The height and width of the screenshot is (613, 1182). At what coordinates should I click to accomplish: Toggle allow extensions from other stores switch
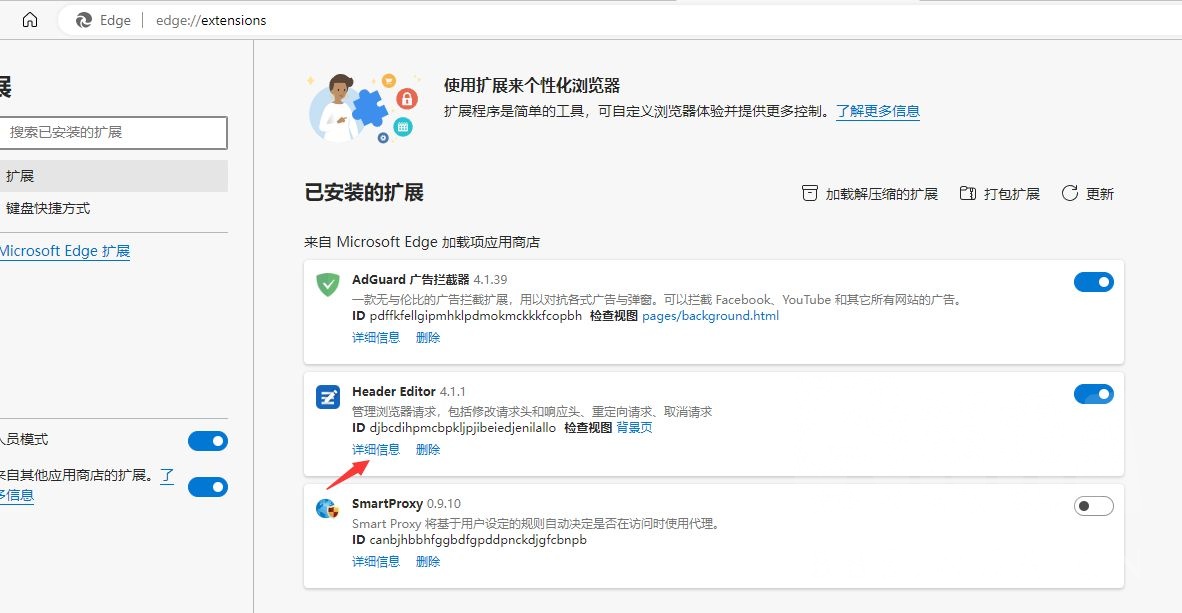pyautogui.click(x=207, y=487)
